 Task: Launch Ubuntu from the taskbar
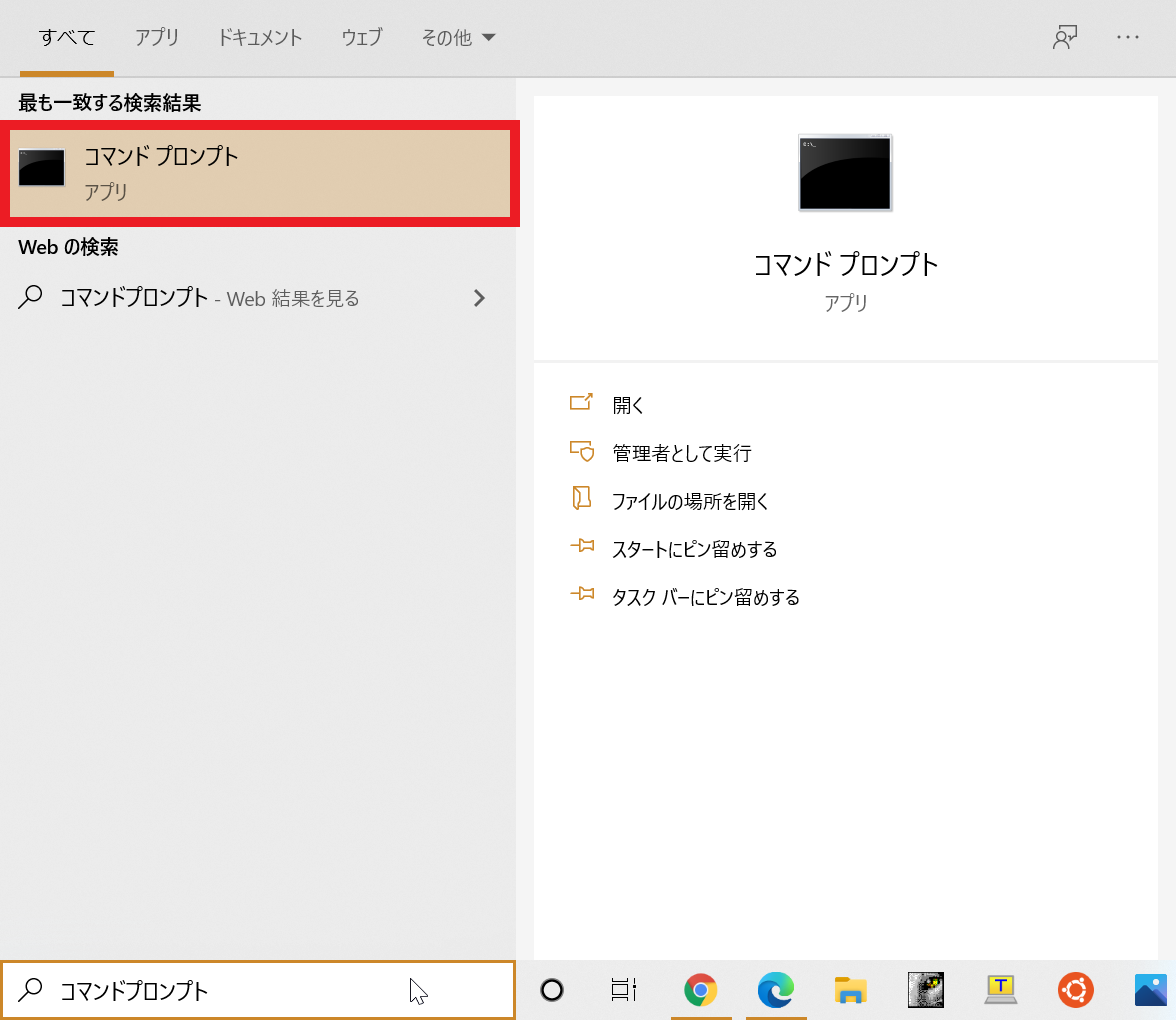tap(1076, 990)
